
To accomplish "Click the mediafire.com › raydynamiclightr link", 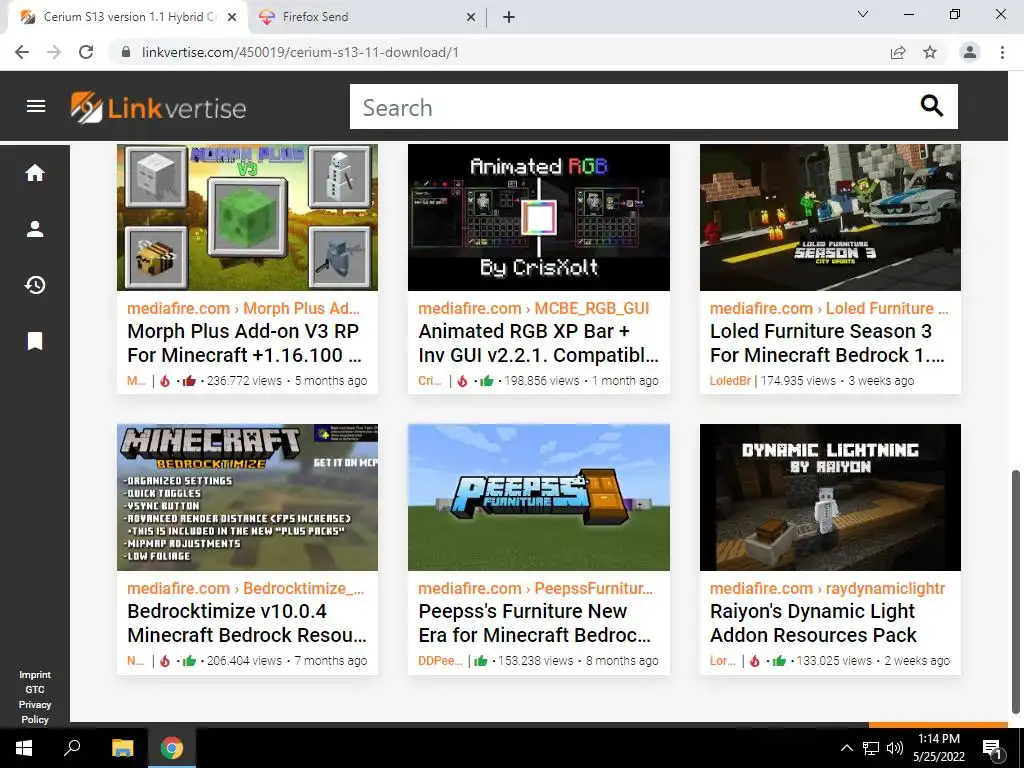I will [x=827, y=588].
